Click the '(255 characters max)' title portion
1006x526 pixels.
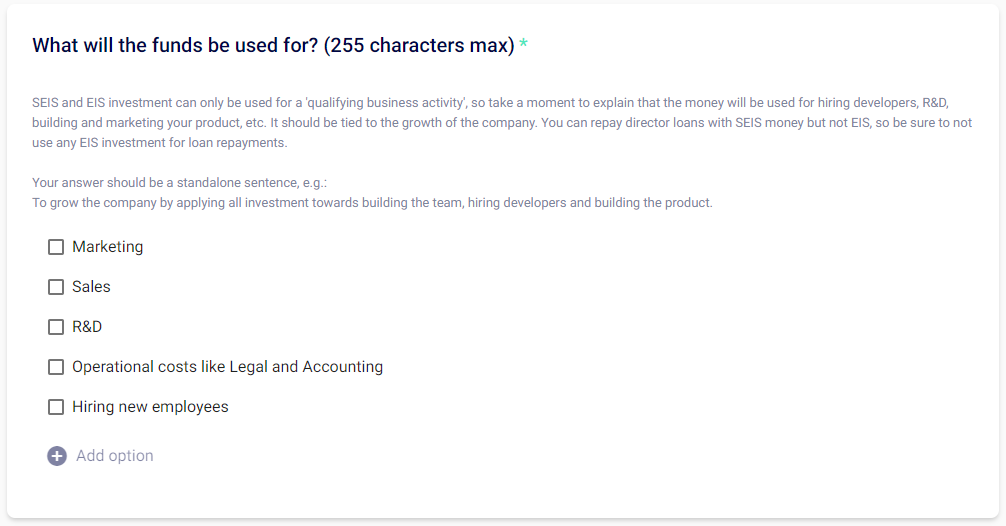pos(419,45)
